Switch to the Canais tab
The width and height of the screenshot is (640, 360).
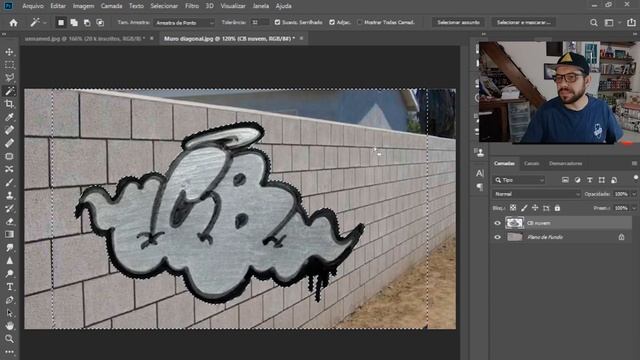(x=531, y=164)
